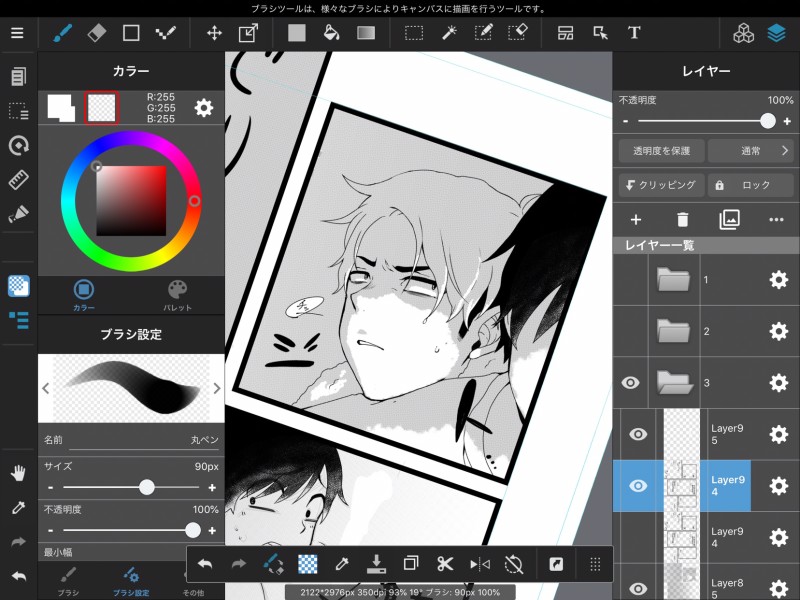Image resolution: width=800 pixels, height=600 pixels.
Task: Select the foreground/background color swatches
Action: pyautogui.click(x=61, y=108)
